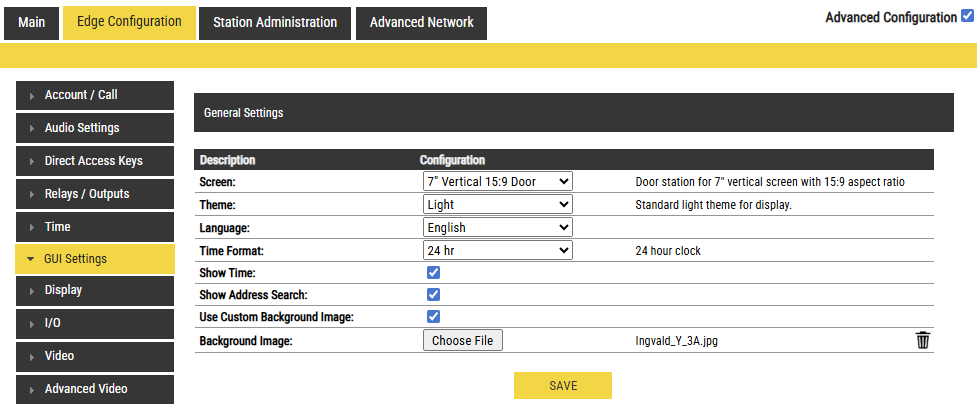This screenshot has width=977, height=406.
Task: Open the Display sidebar section
Action: click(x=95, y=290)
